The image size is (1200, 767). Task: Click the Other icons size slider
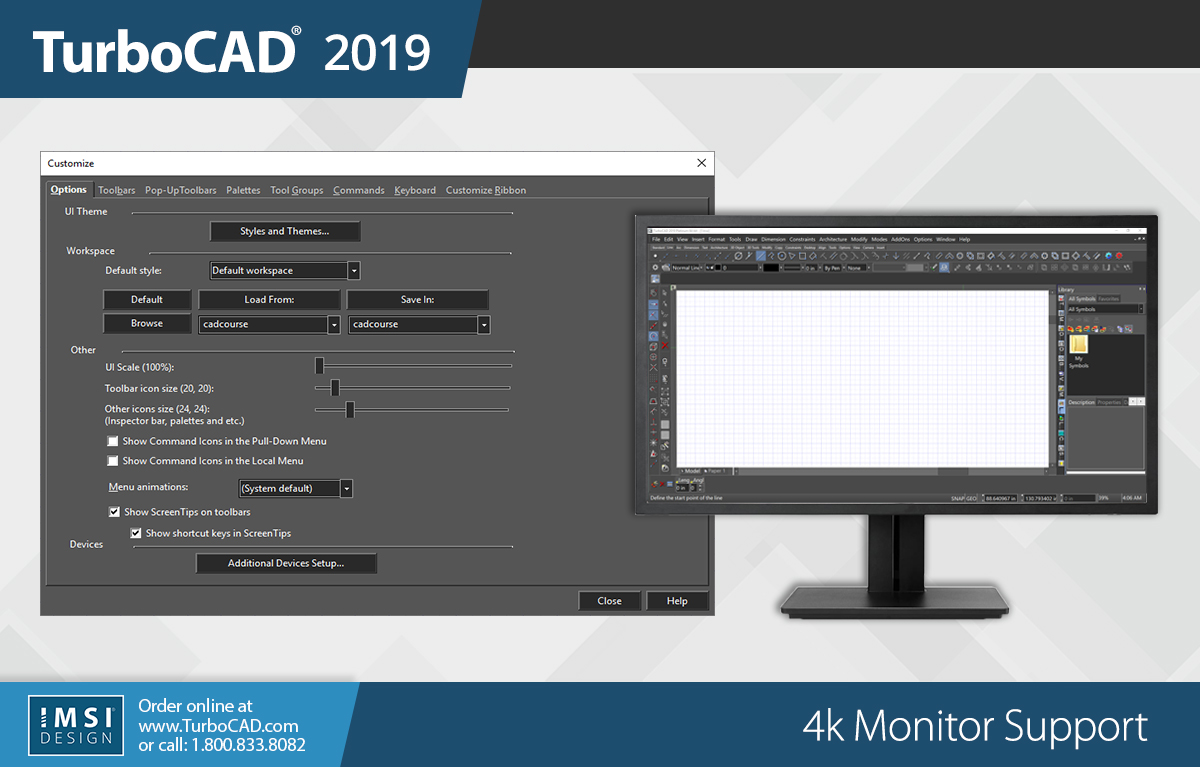pos(412,409)
